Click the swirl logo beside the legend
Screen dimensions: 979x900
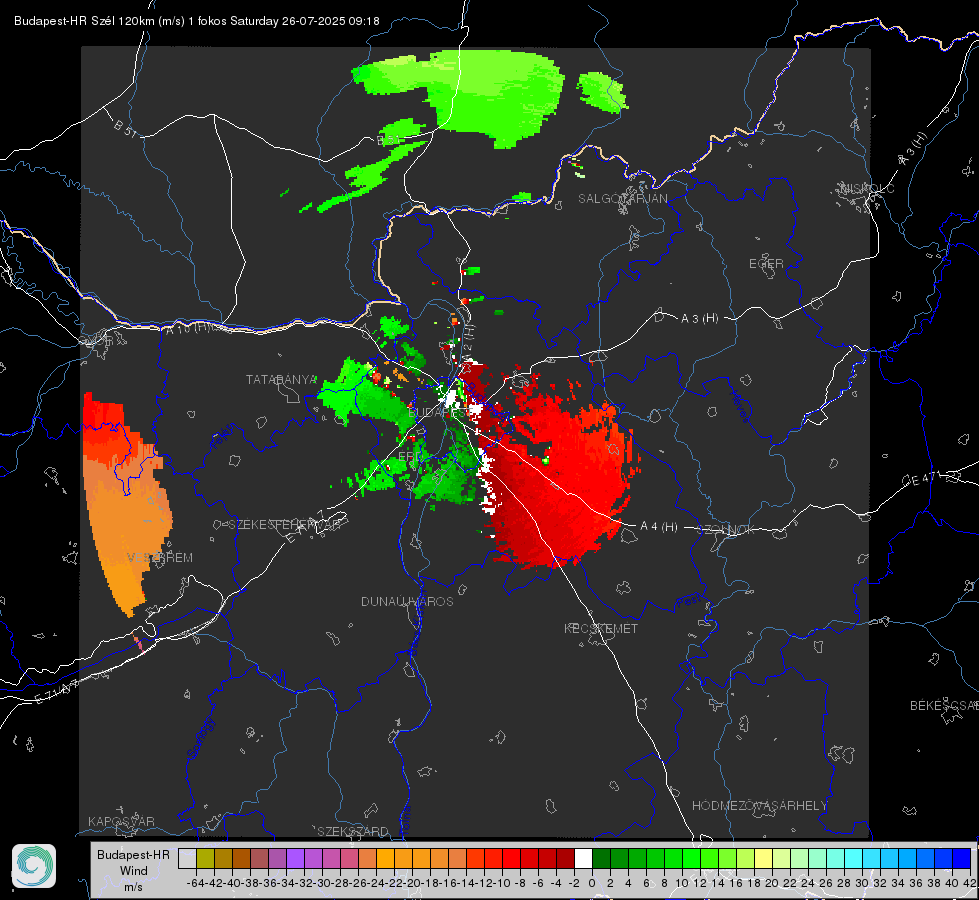(x=34, y=866)
